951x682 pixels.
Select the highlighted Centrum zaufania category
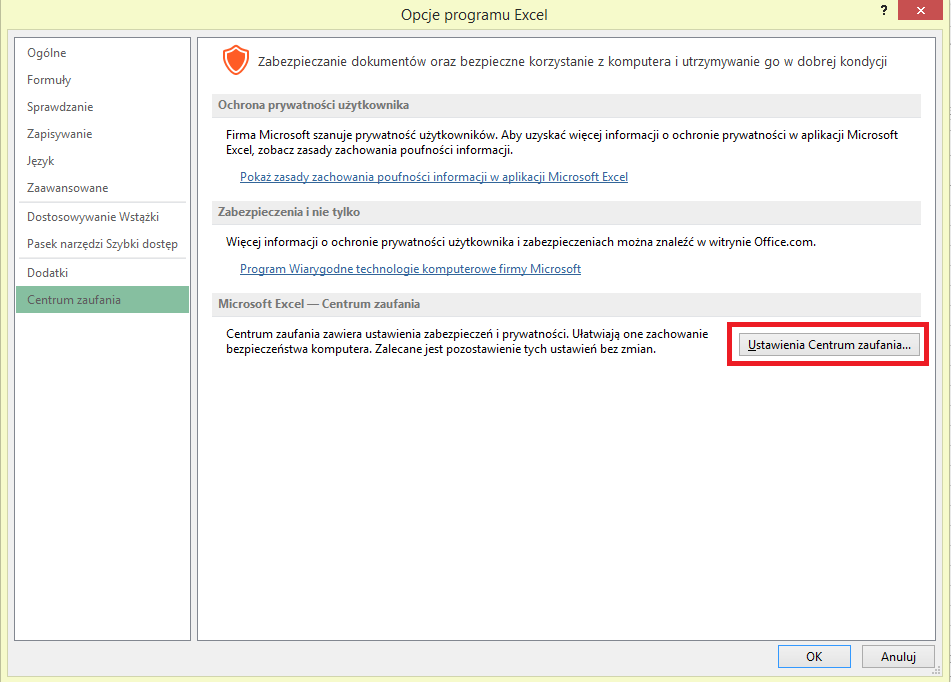pos(102,300)
